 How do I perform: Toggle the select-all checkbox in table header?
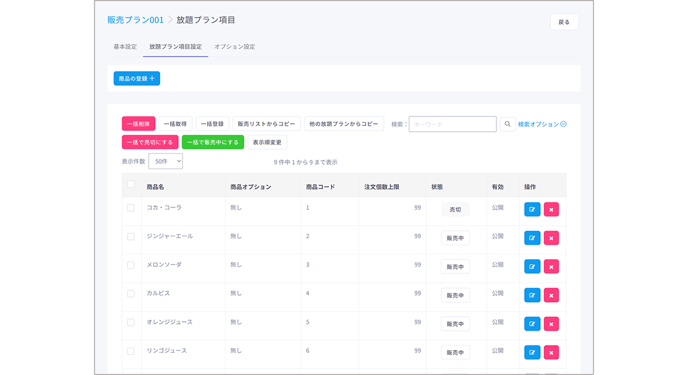tap(131, 184)
